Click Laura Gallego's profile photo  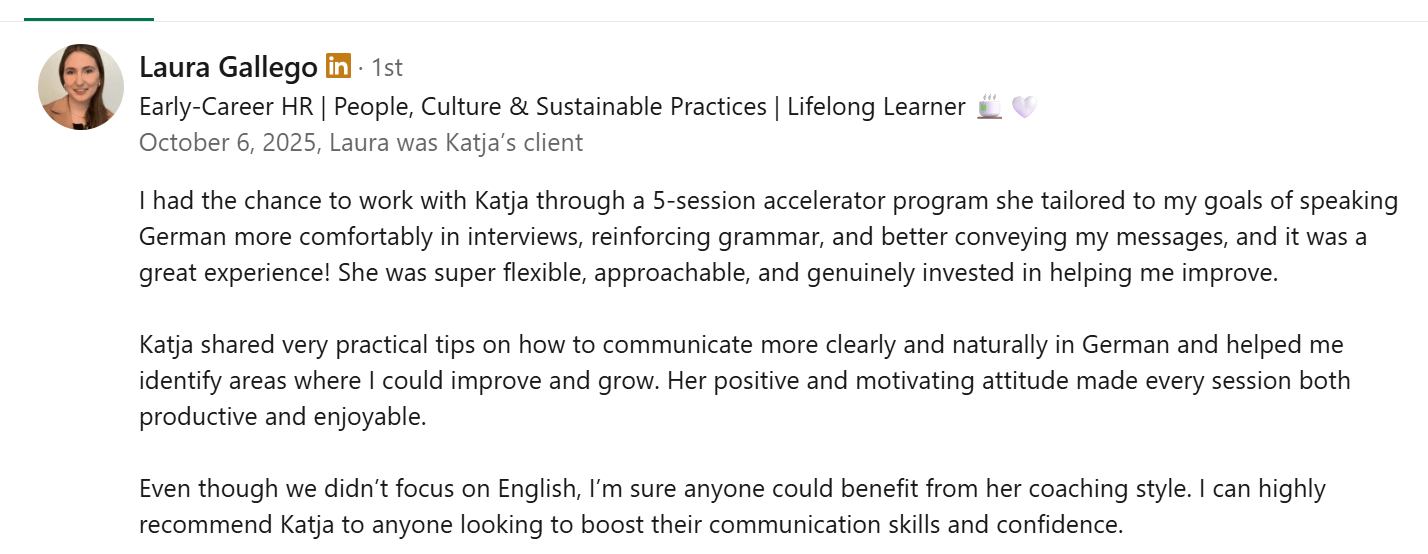81,87
